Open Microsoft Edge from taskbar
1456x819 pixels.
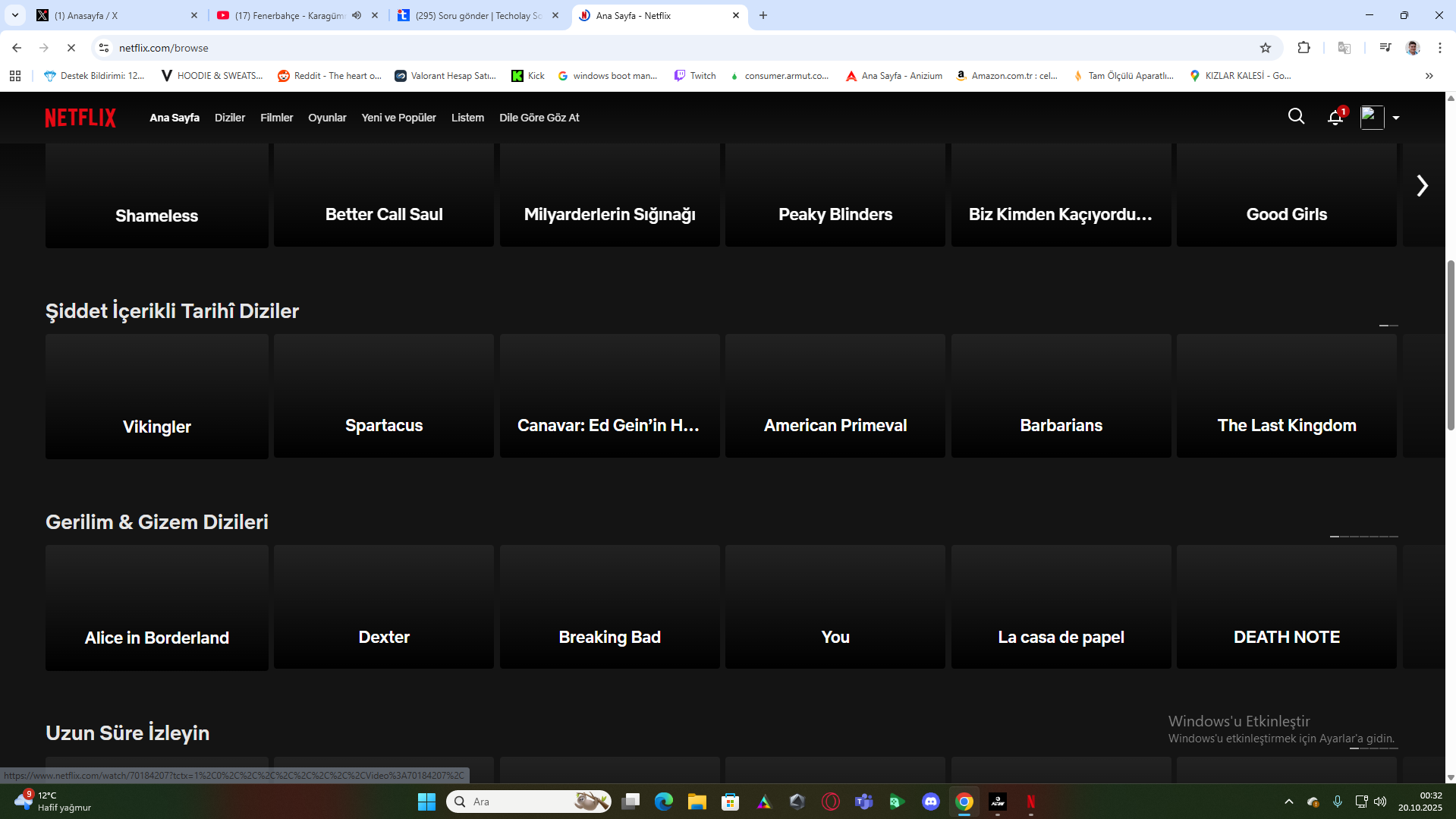[x=664, y=802]
